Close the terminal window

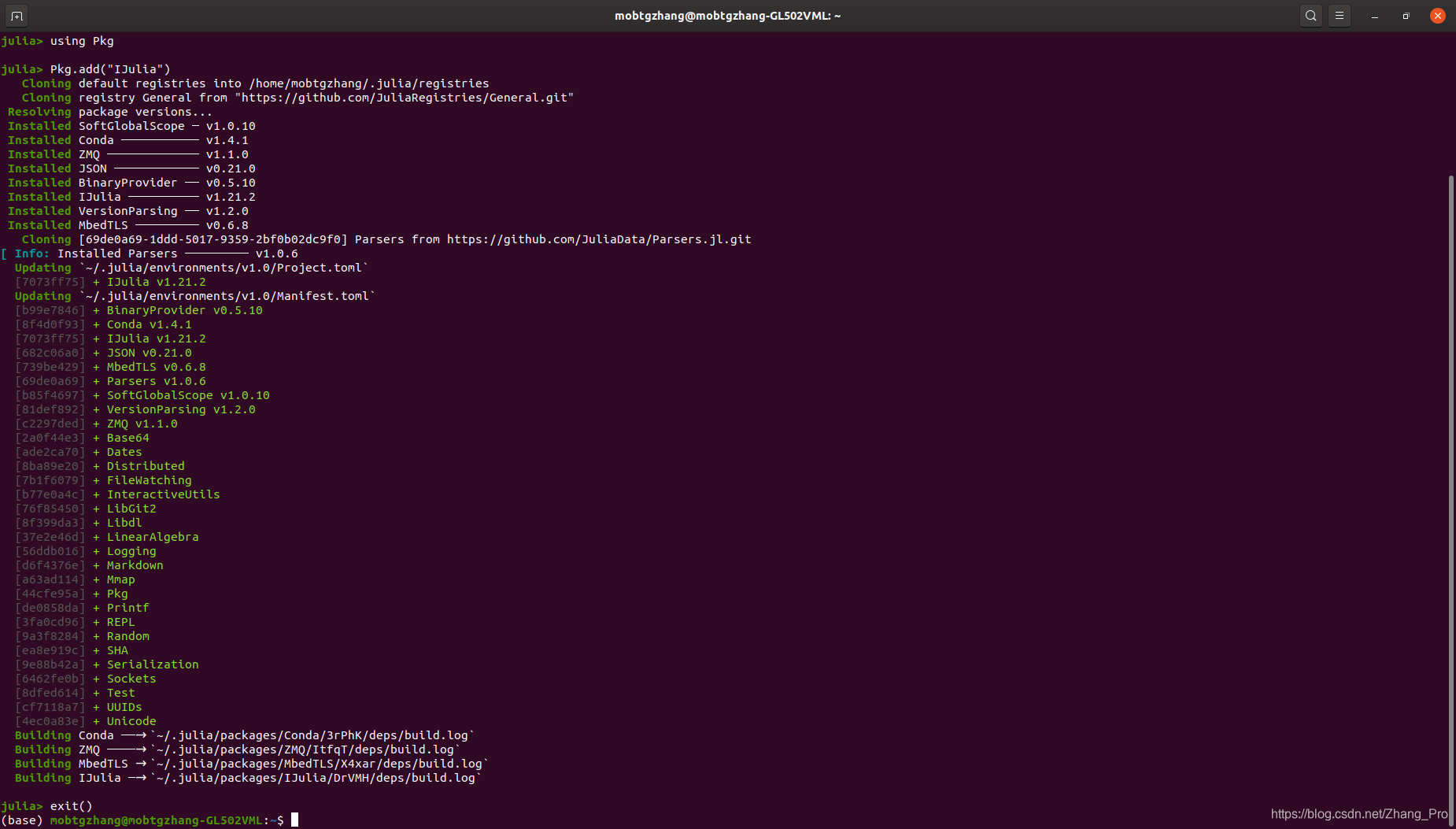(1437, 16)
